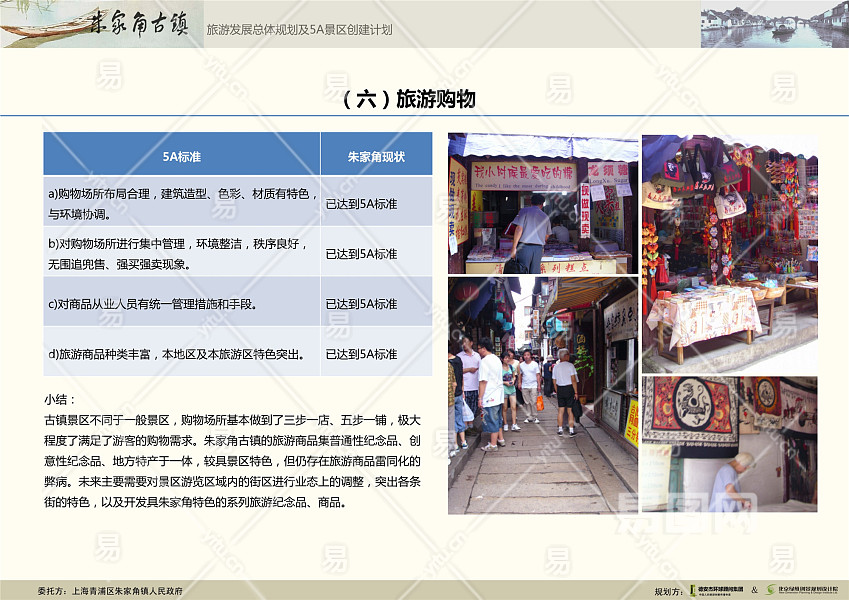
Task: Select row a) about shopping venue layout
Action: pyautogui.click(x=181, y=203)
